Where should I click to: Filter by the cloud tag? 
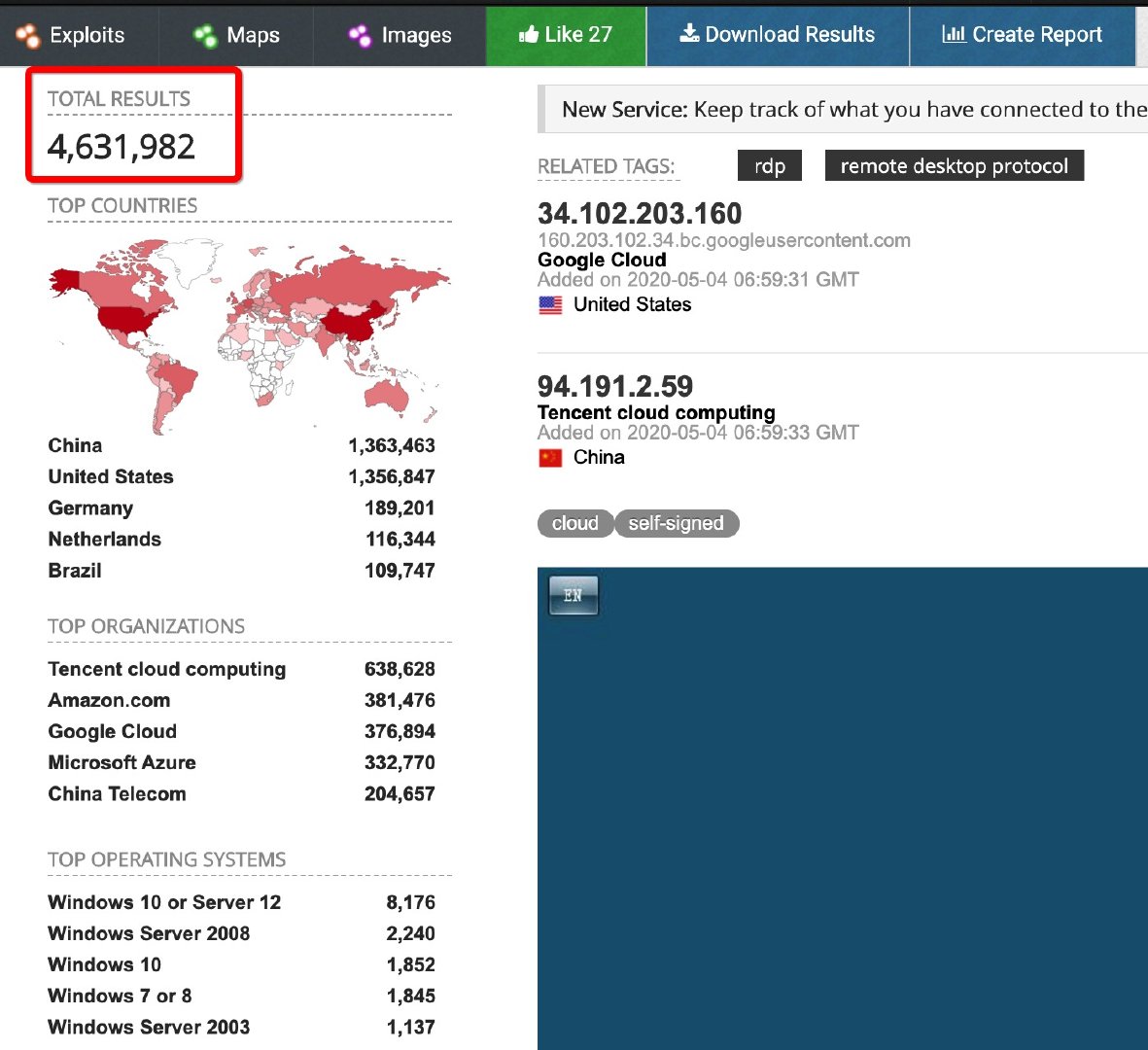574,524
